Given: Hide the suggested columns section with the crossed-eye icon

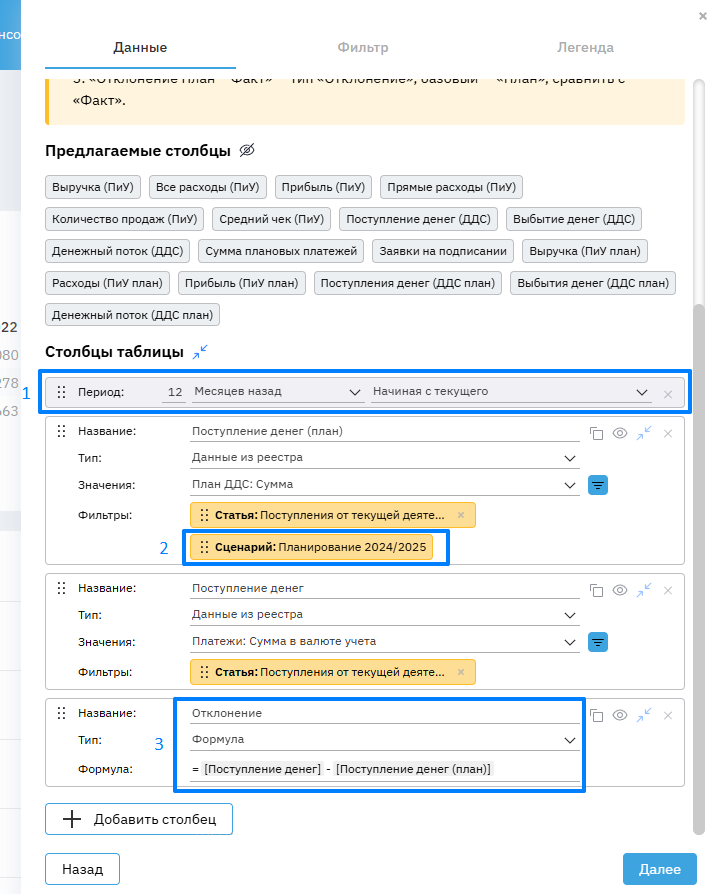Looking at the screenshot, I should [247, 151].
